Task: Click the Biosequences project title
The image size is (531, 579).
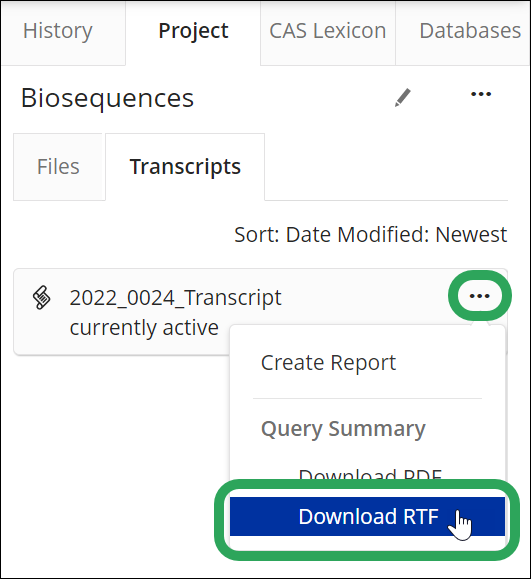Action: (107, 98)
